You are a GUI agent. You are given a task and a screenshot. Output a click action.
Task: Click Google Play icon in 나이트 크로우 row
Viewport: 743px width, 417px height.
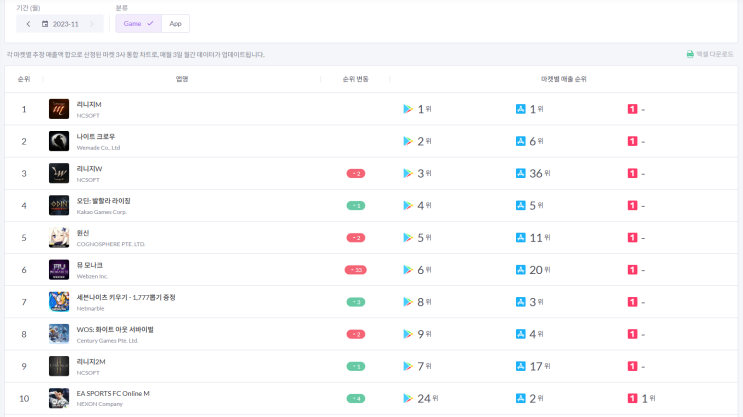tap(408, 141)
